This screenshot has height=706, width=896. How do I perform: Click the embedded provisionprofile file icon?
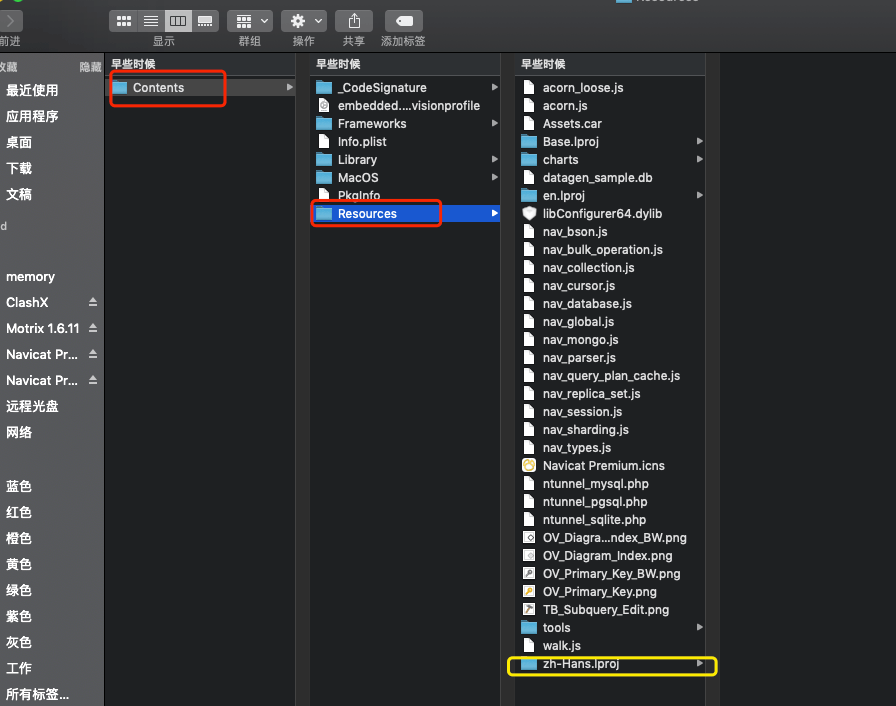pos(324,105)
